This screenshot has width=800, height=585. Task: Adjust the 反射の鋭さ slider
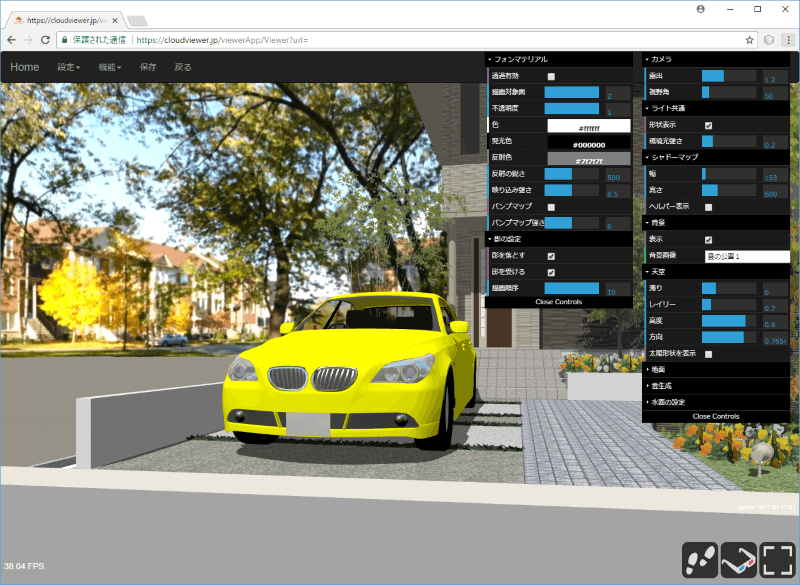pos(571,173)
